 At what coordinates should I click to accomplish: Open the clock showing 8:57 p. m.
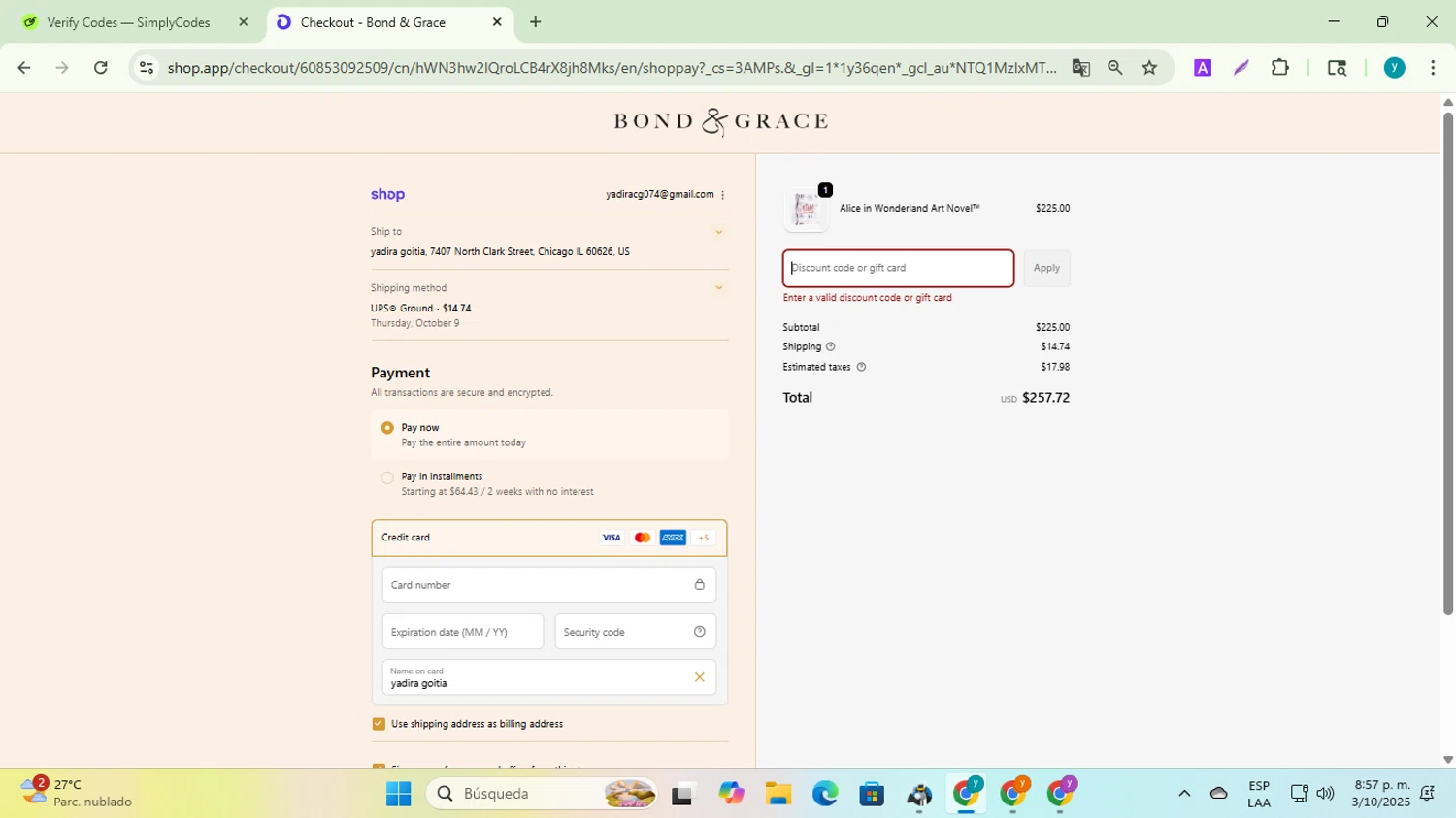point(1382,794)
